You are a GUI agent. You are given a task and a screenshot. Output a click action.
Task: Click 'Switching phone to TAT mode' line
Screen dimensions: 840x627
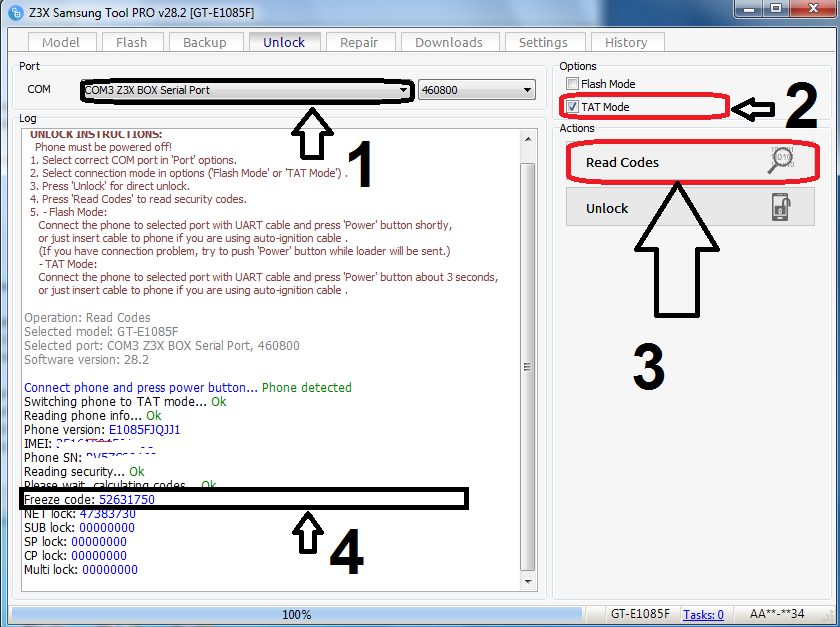125,401
